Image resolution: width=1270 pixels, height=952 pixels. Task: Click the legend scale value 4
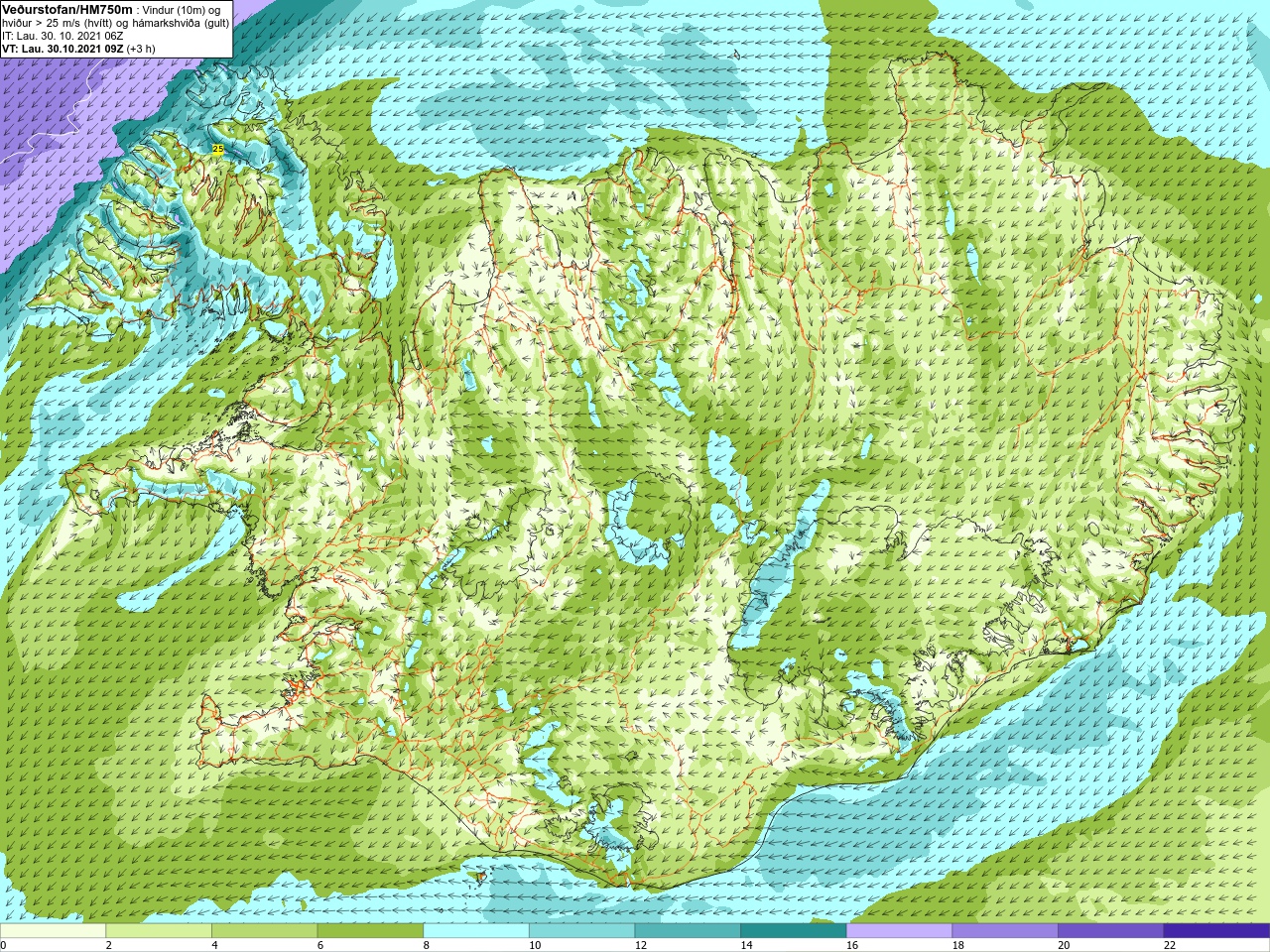(214, 945)
